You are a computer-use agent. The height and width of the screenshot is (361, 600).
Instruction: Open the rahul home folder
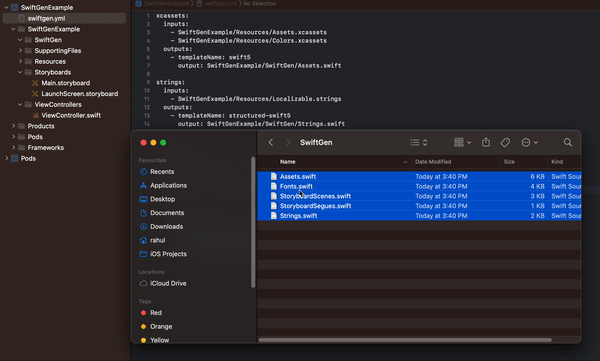pyautogui.click(x=153, y=240)
